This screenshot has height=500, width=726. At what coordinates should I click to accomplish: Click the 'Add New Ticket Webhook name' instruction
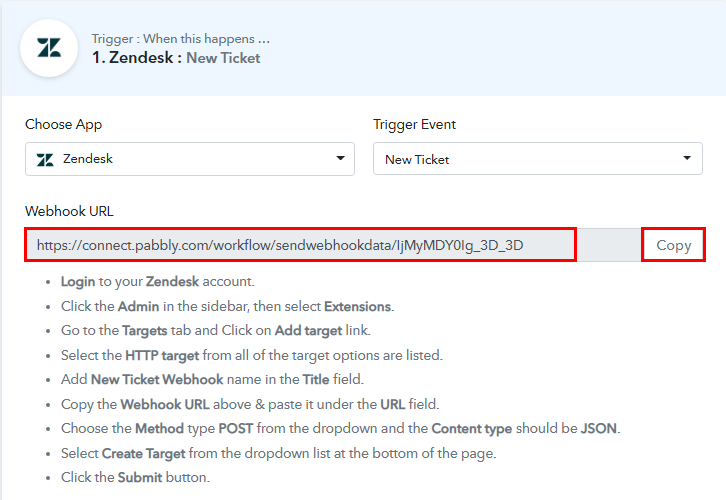[x=212, y=379]
